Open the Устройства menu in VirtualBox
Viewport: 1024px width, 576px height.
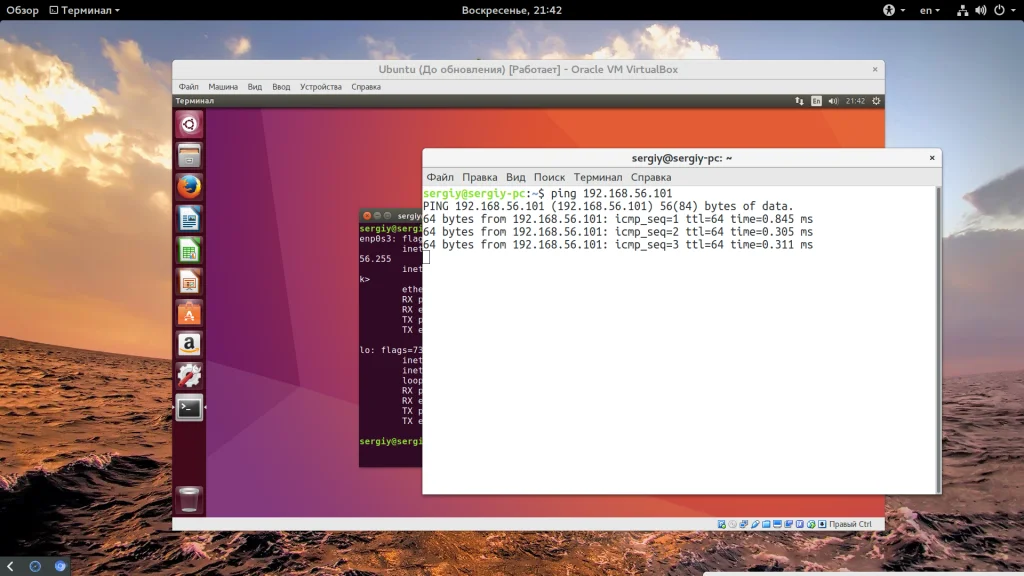click(x=320, y=87)
